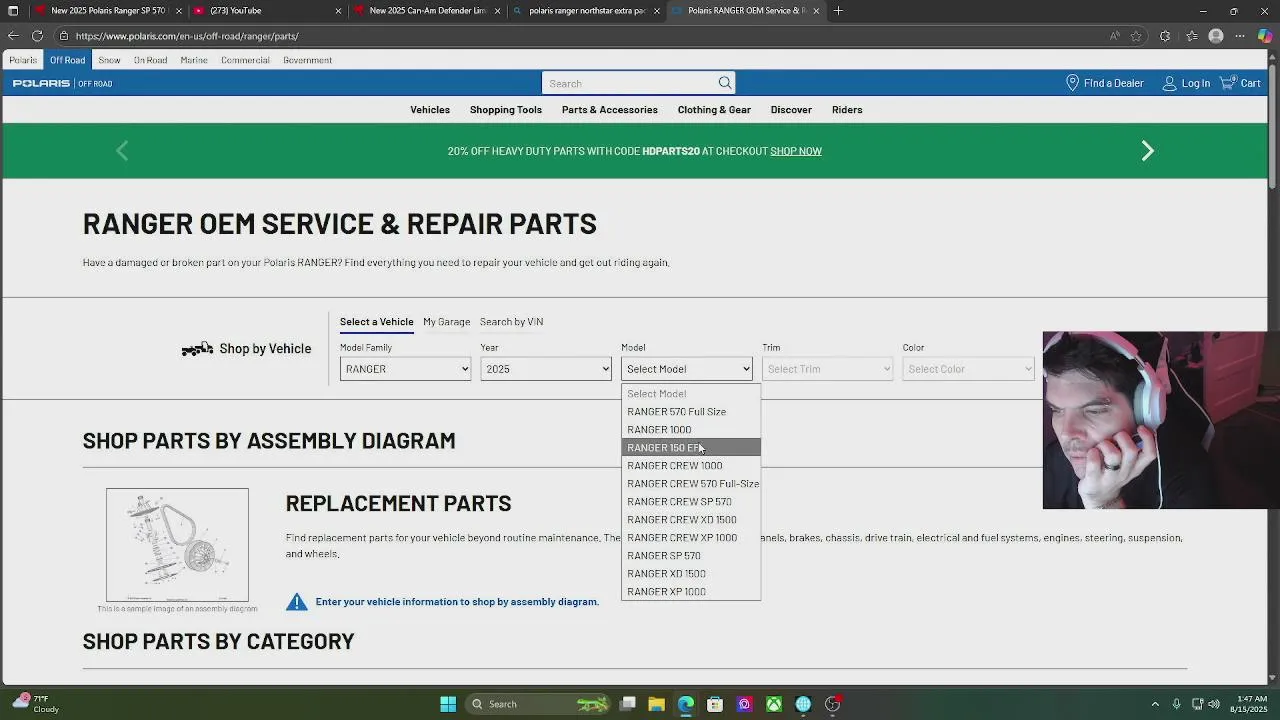Click the Find a Dealer location pin
Image resolution: width=1280 pixels, height=720 pixels.
(x=1072, y=83)
